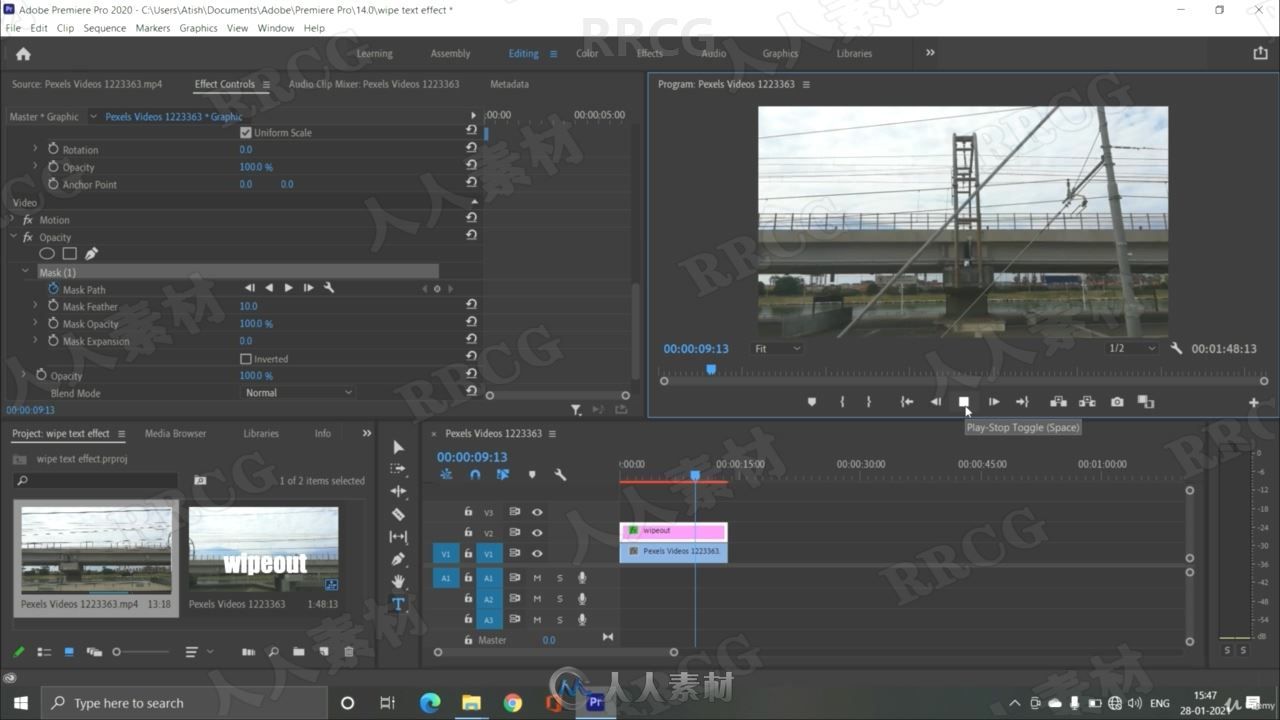Expand the Mask Opacity property
The height and width of the screenshot is (720, 1280).
36,323
